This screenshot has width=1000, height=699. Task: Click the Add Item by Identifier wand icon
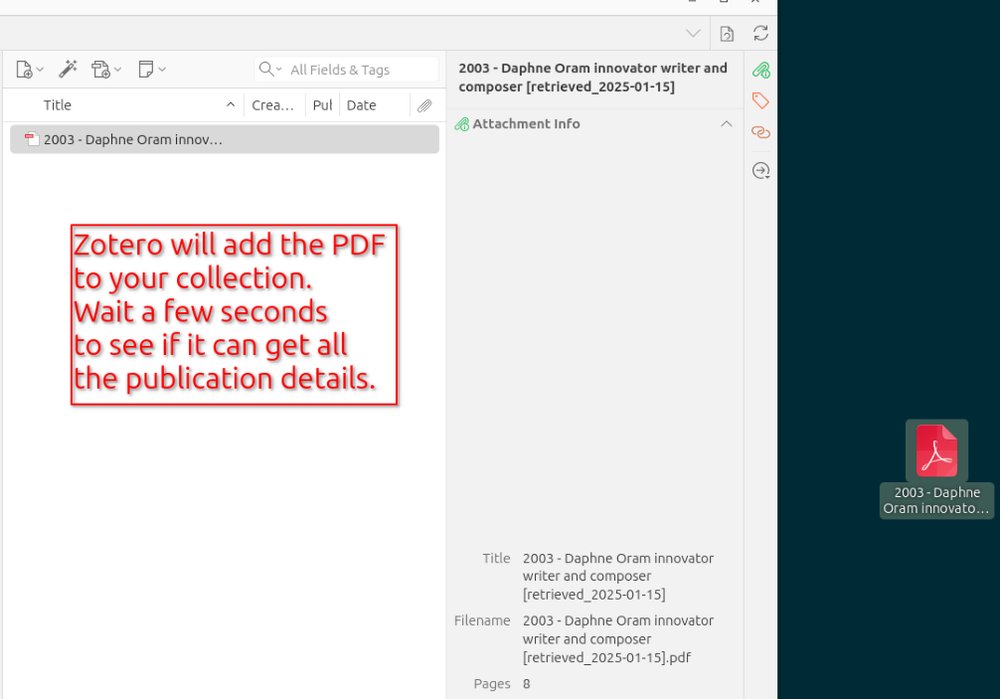68,69
